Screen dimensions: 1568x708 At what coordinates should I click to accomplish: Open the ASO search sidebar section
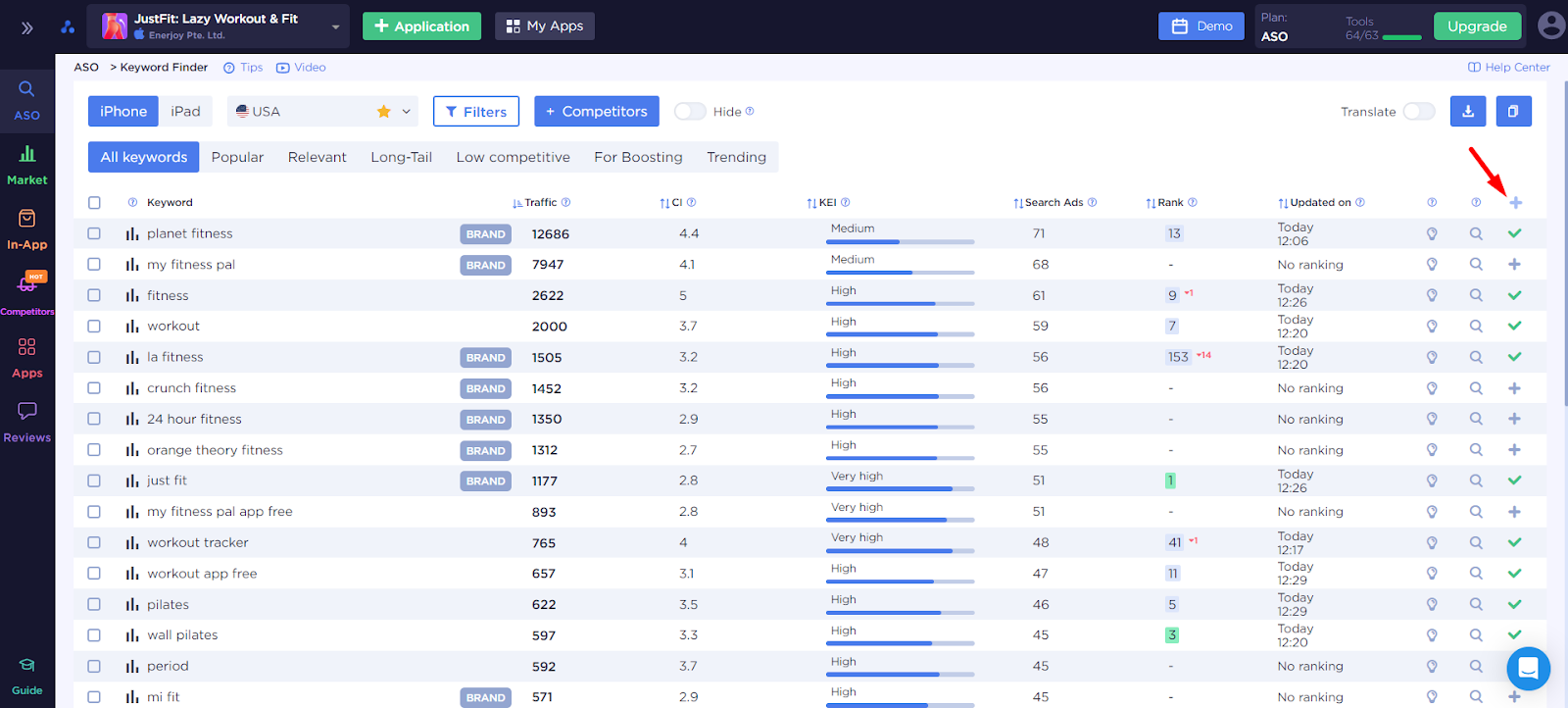tap(27, 101)
